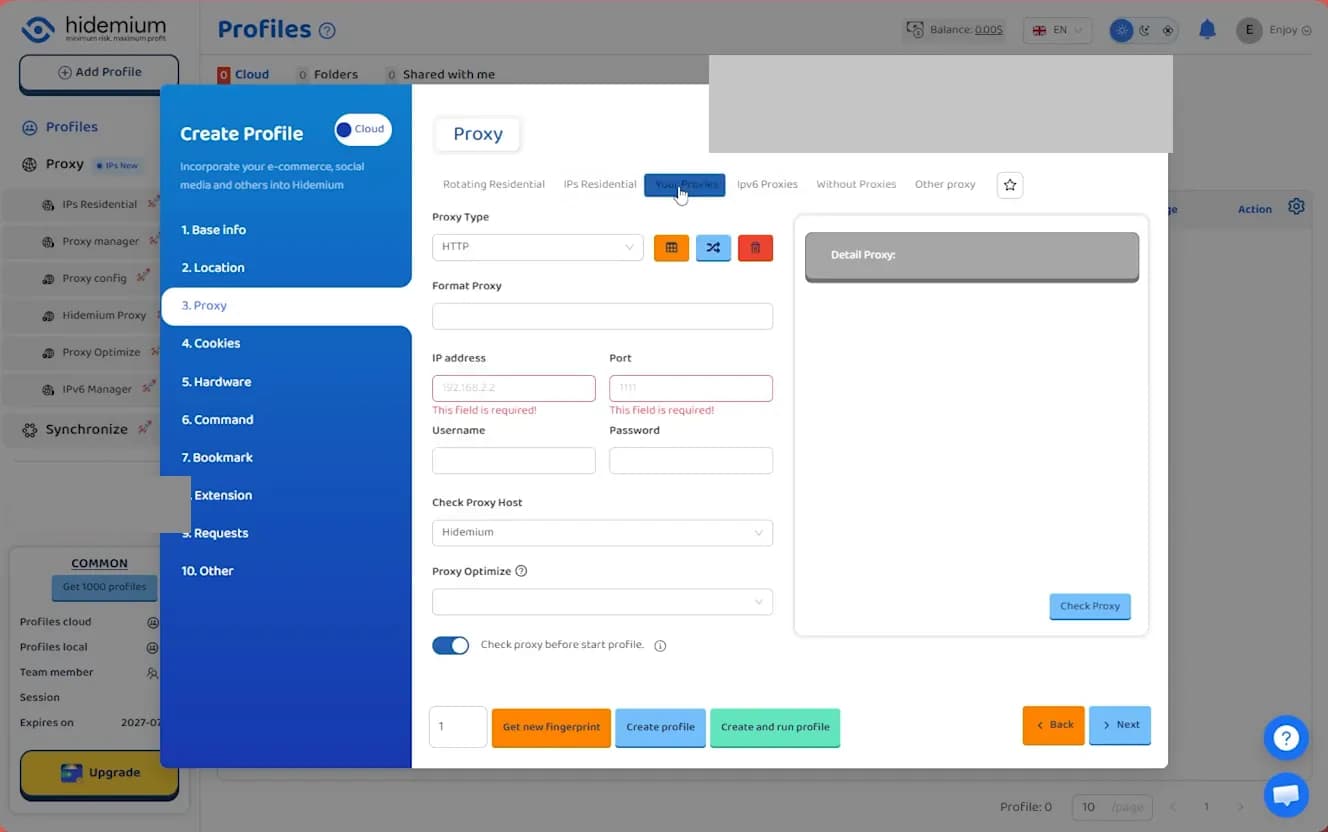Open the Proxy Optimize dropdown

[x=602, y=602]
